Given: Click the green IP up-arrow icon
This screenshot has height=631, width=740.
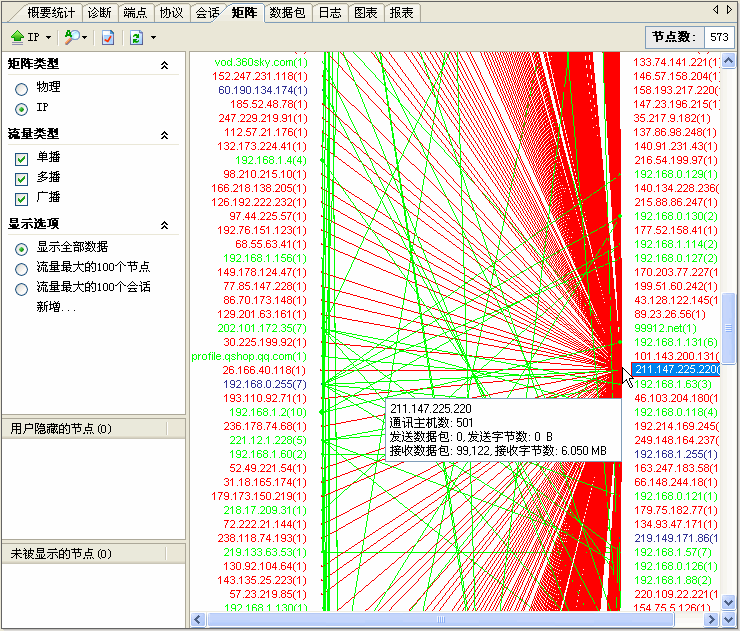Looking at the screenshot, I should tap(17, 37).
